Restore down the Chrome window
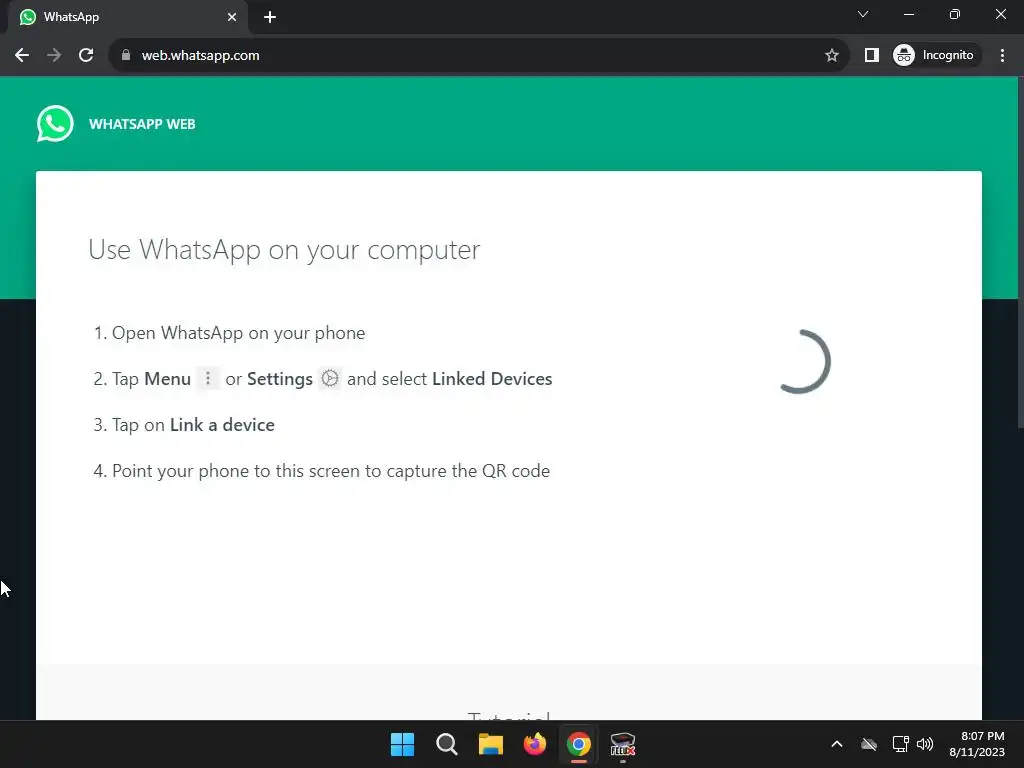 [x=955, y=14]
